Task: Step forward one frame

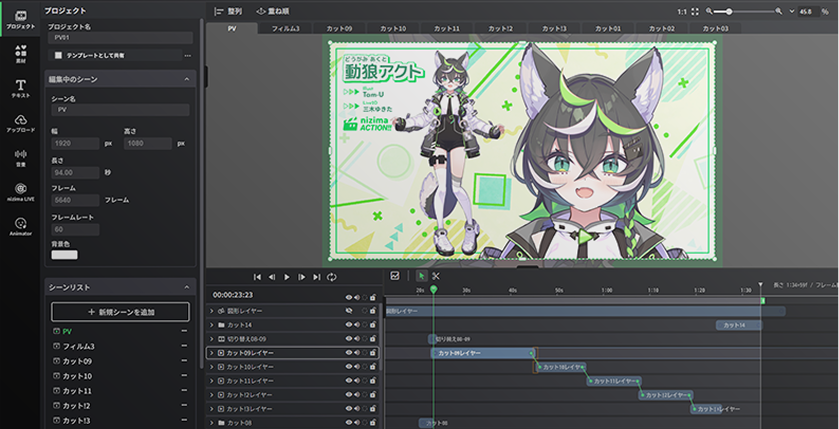Action: (302, 277)
